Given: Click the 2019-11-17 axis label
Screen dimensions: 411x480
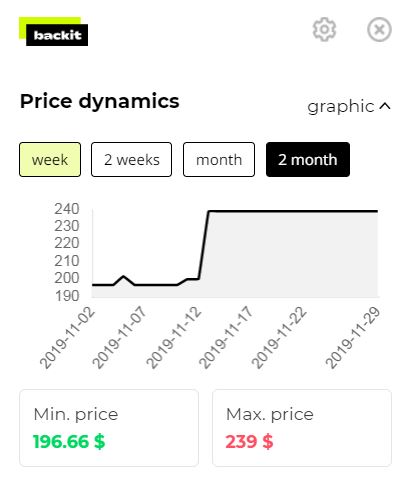Looking at the screenshot, I should click(x=226, y=337).
